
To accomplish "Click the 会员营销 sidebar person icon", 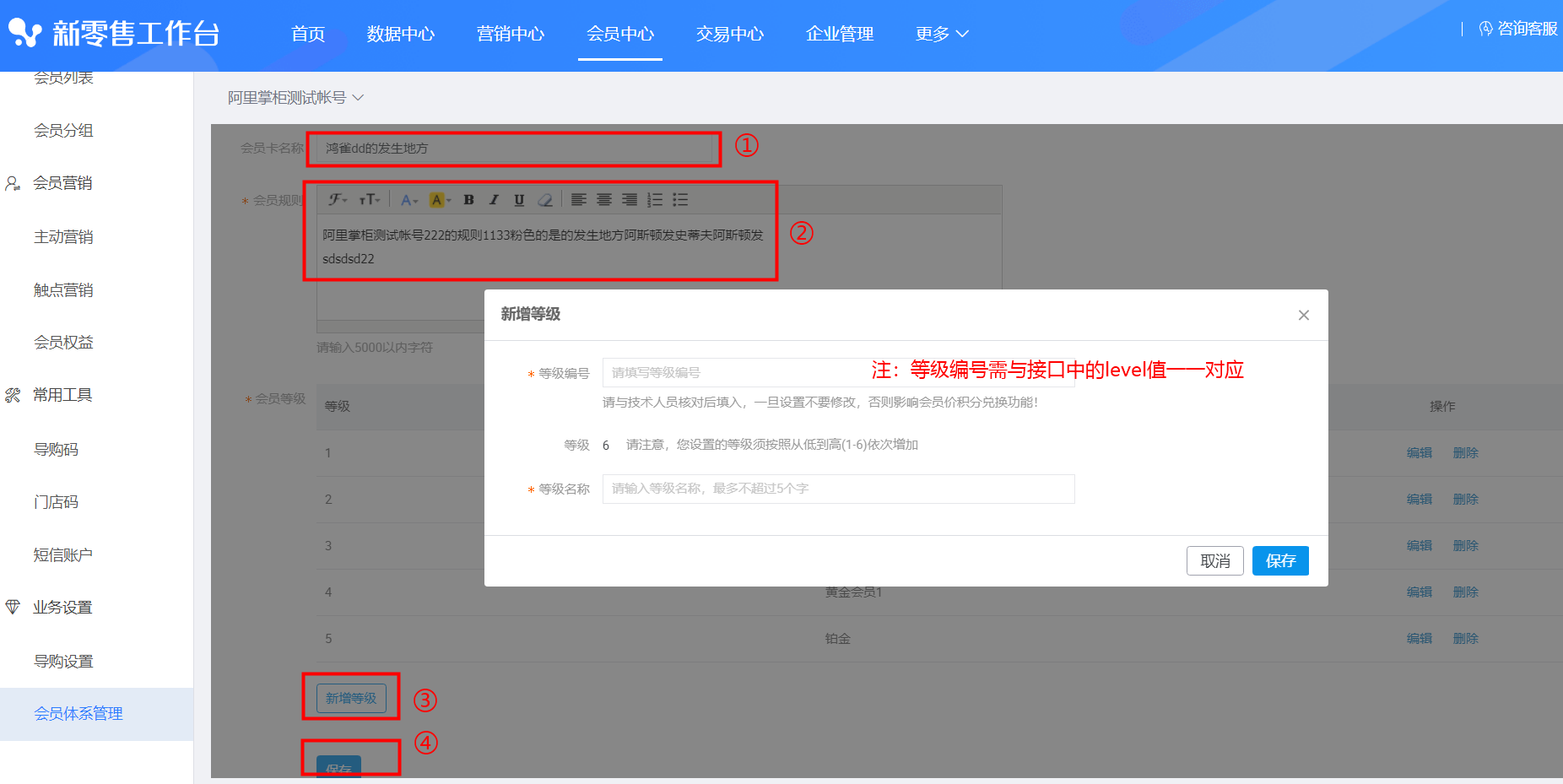I will pyautogui.click(x=13, y=183).
